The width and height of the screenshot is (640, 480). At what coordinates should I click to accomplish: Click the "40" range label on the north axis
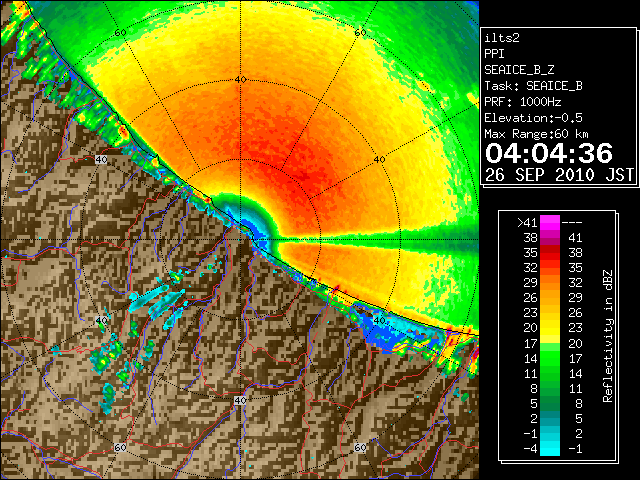(x=240, y=80)
